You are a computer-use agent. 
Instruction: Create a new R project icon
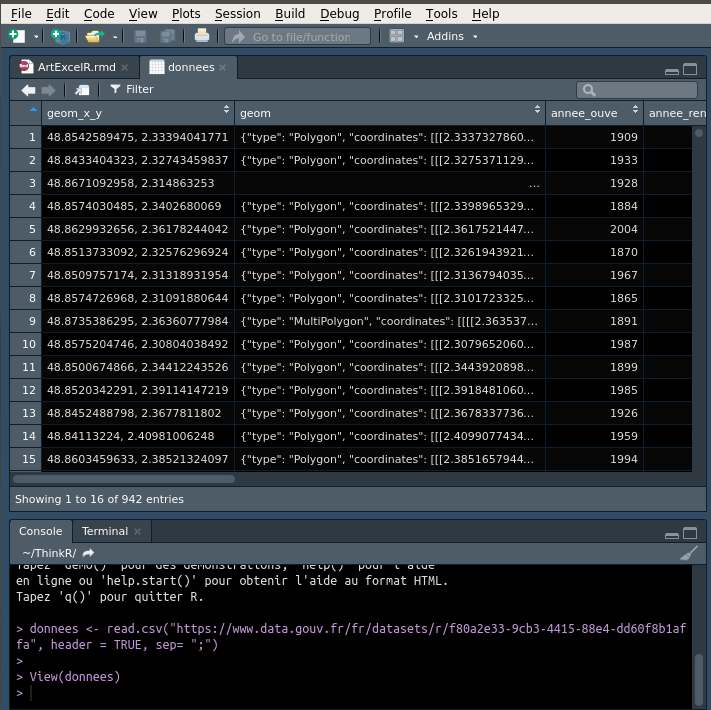(x=60, y=36)
